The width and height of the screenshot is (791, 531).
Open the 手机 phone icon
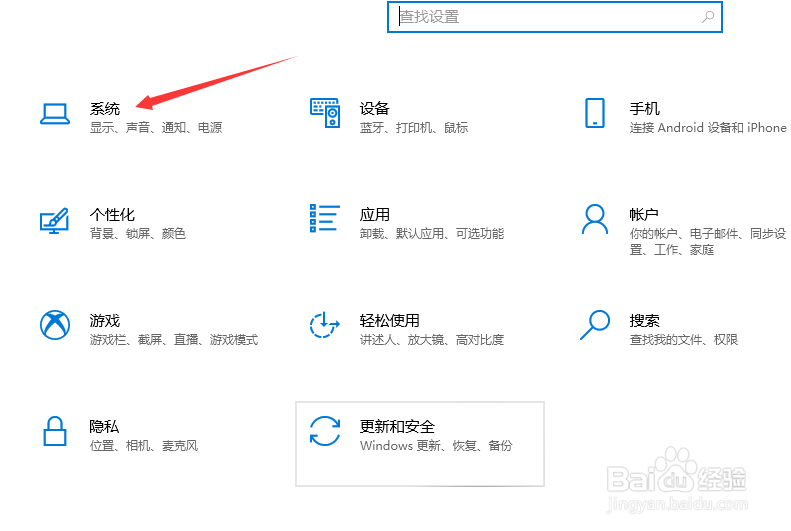coord(595,113)
